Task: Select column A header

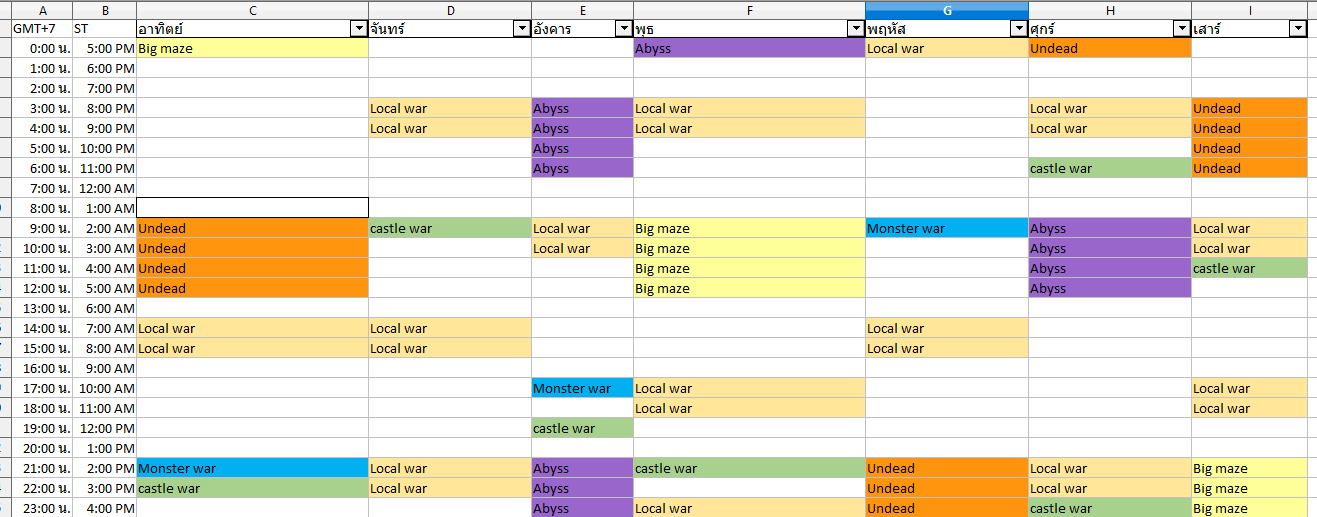Action: [x=42, y=10]
